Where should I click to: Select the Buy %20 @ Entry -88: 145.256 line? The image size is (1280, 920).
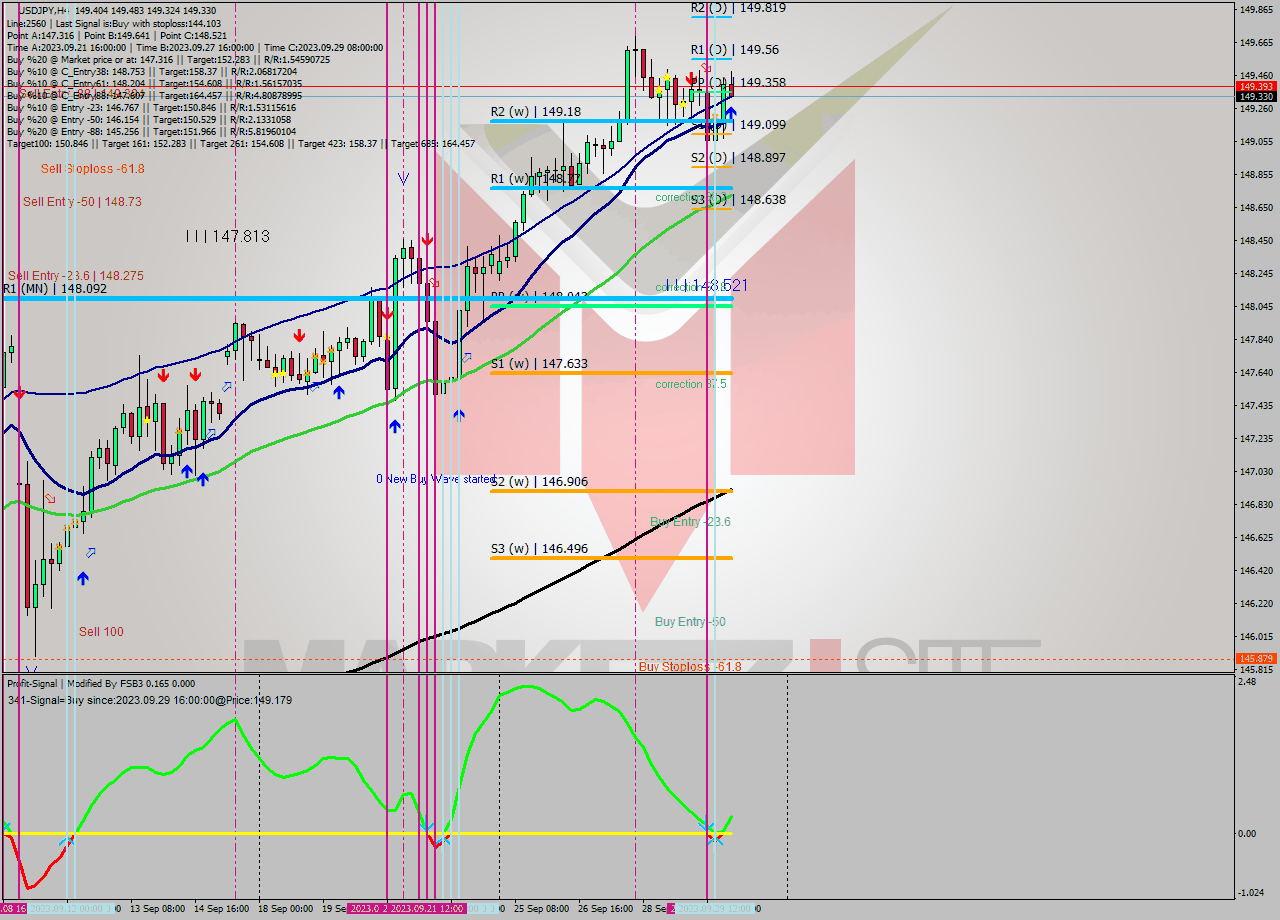[x=152, y=131]
